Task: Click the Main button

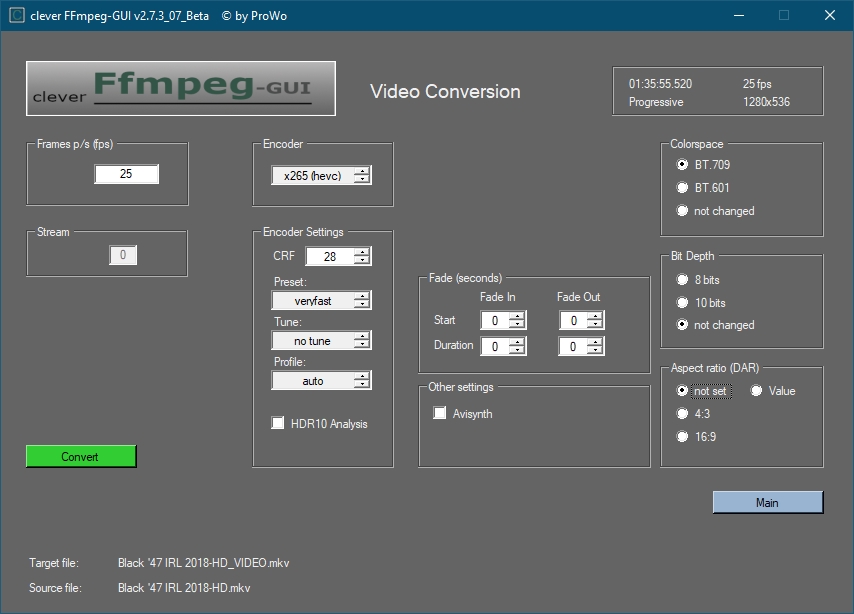Action: click(767, 502)
